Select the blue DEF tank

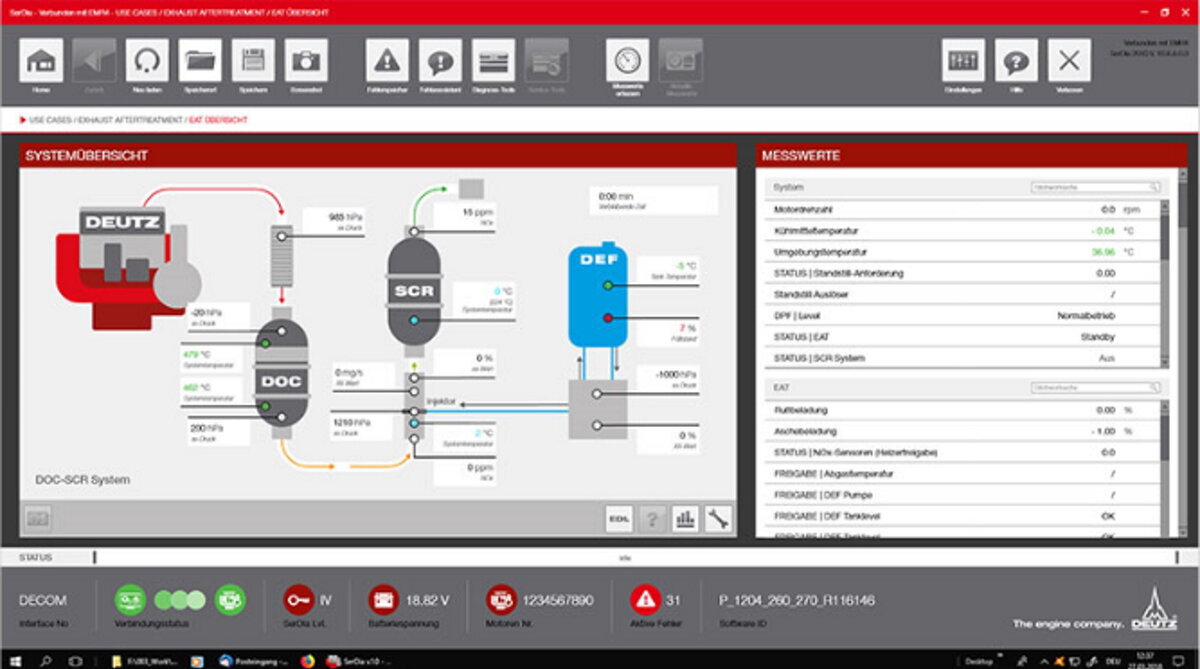pos(598,295)
